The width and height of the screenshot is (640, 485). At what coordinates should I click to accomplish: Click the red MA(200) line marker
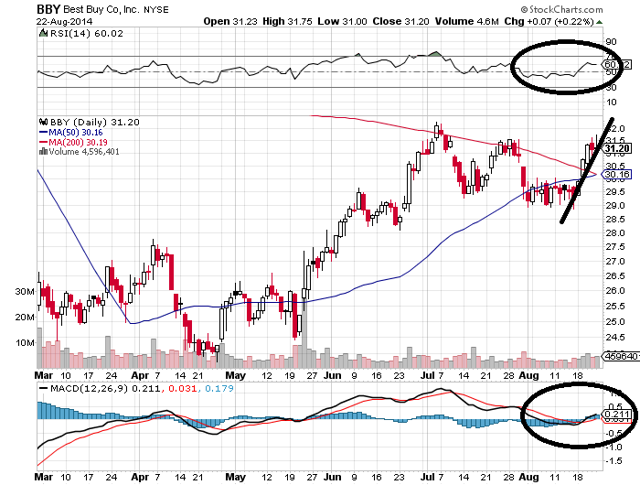[x=43, y=142]
